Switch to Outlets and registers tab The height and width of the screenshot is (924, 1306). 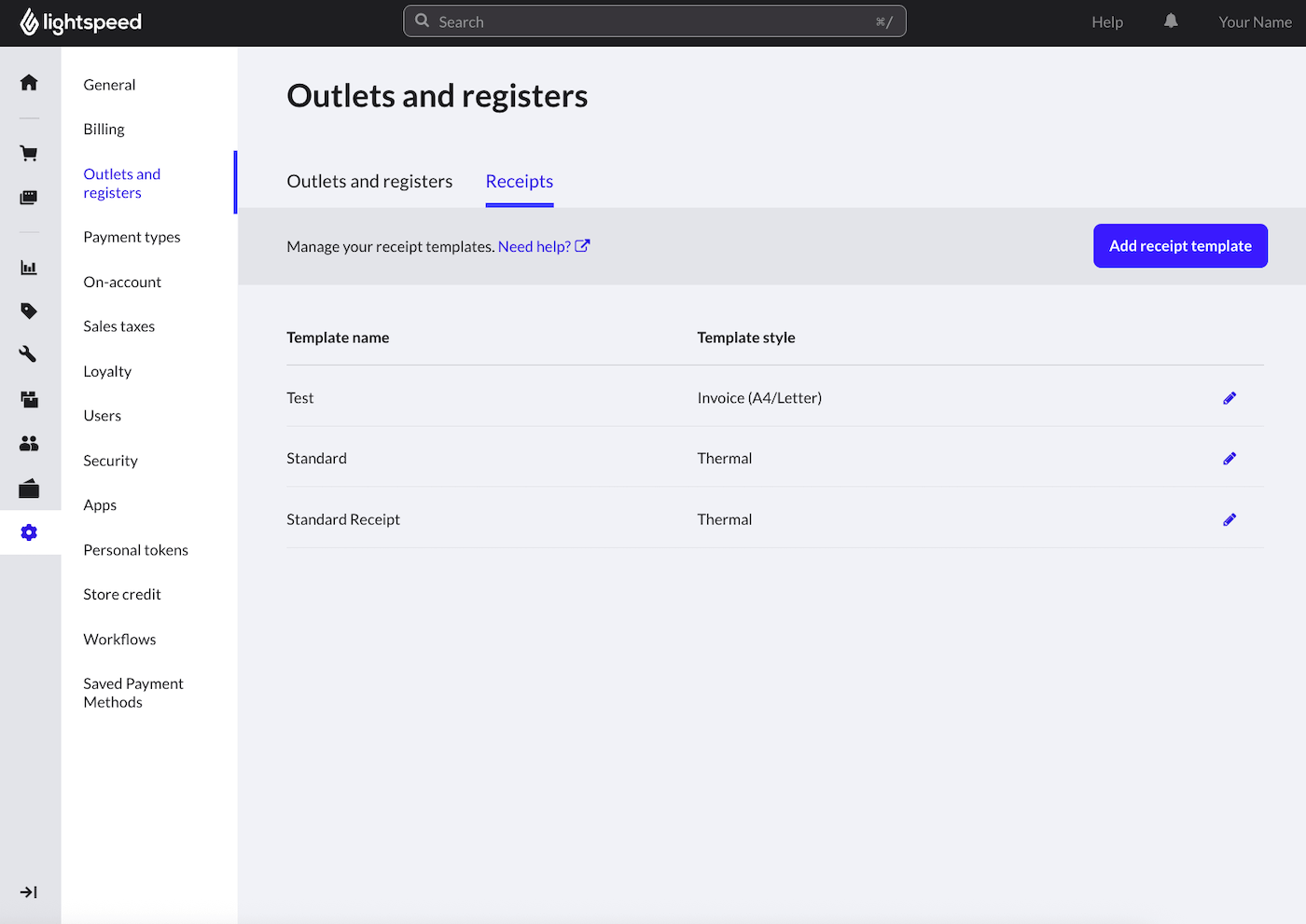click(x=369, y=182)
